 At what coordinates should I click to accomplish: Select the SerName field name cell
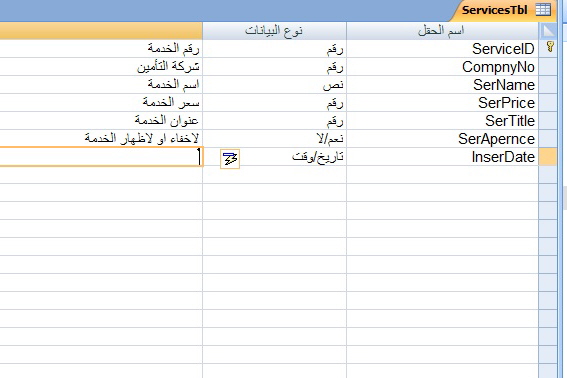[443, 85]
